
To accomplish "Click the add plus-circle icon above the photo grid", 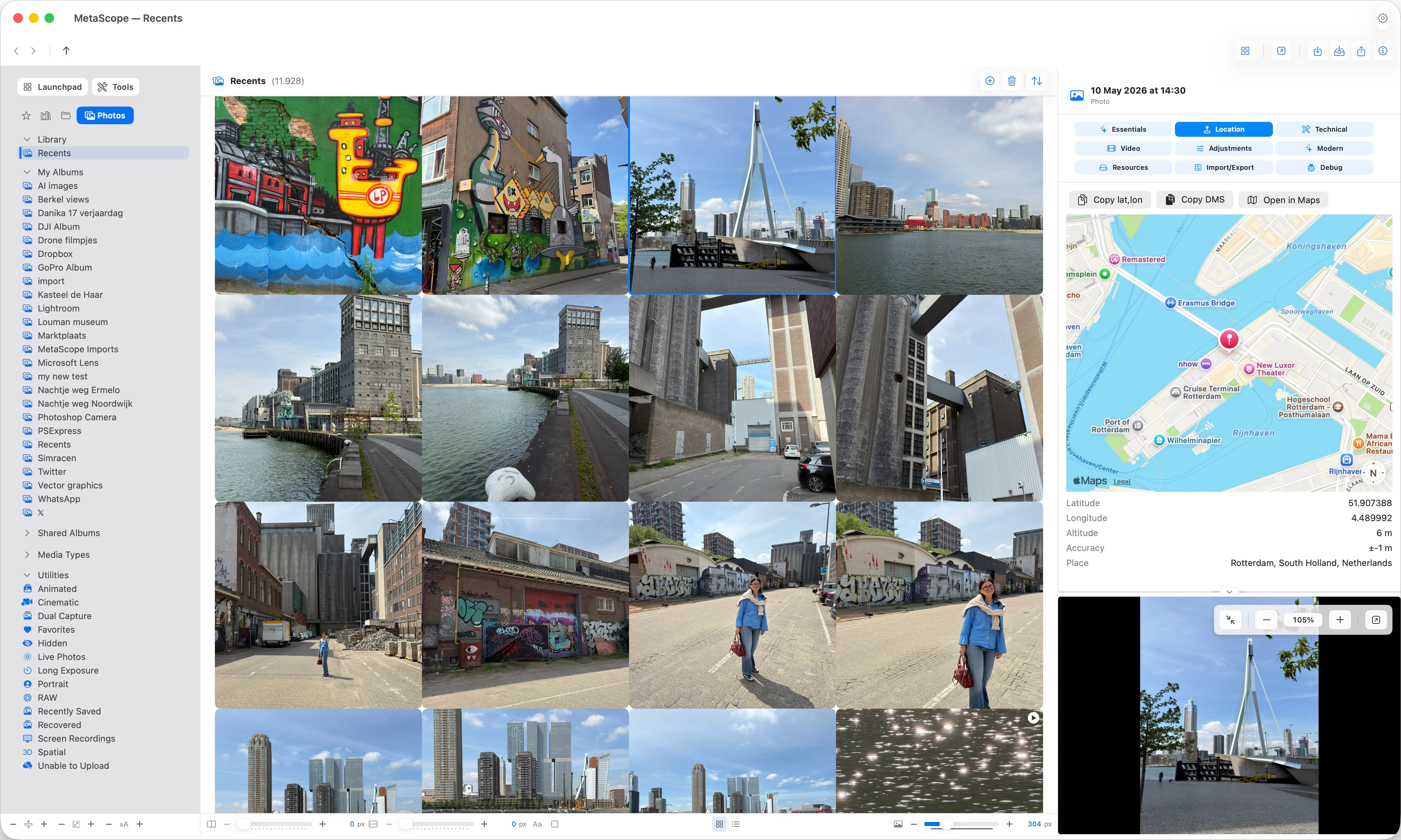I will (x=989, y=81).
